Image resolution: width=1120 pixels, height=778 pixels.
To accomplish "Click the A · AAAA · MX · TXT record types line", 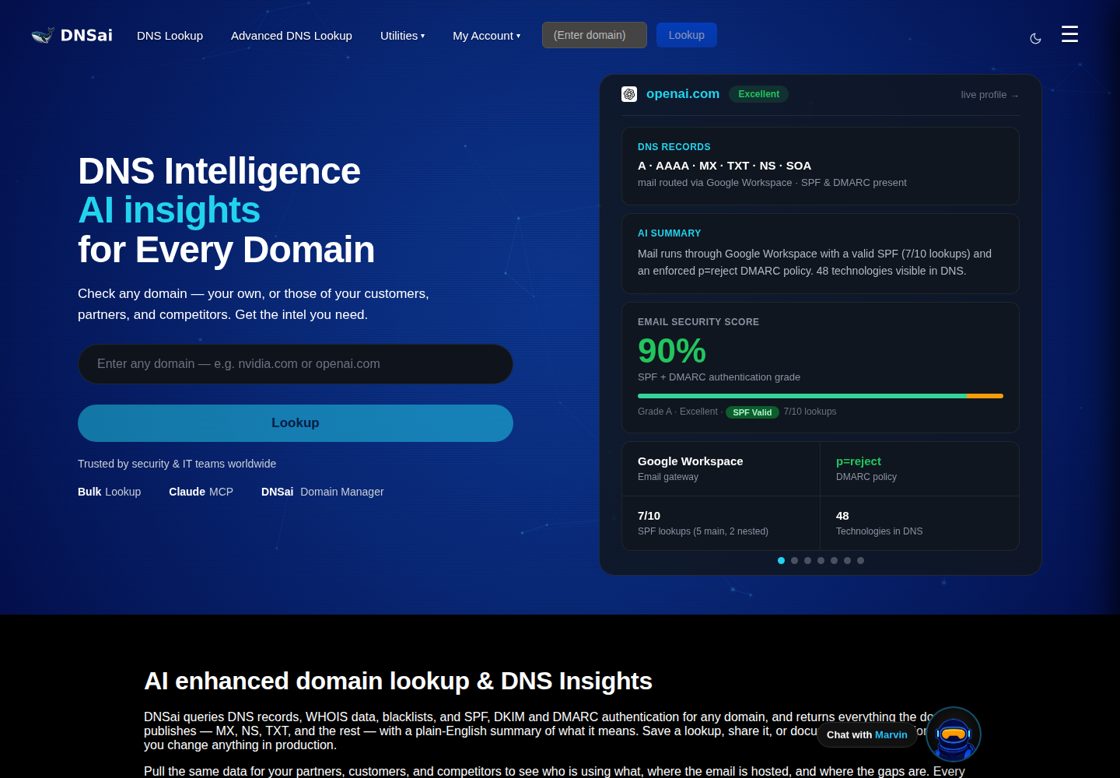I will click(x=724, y=166).
